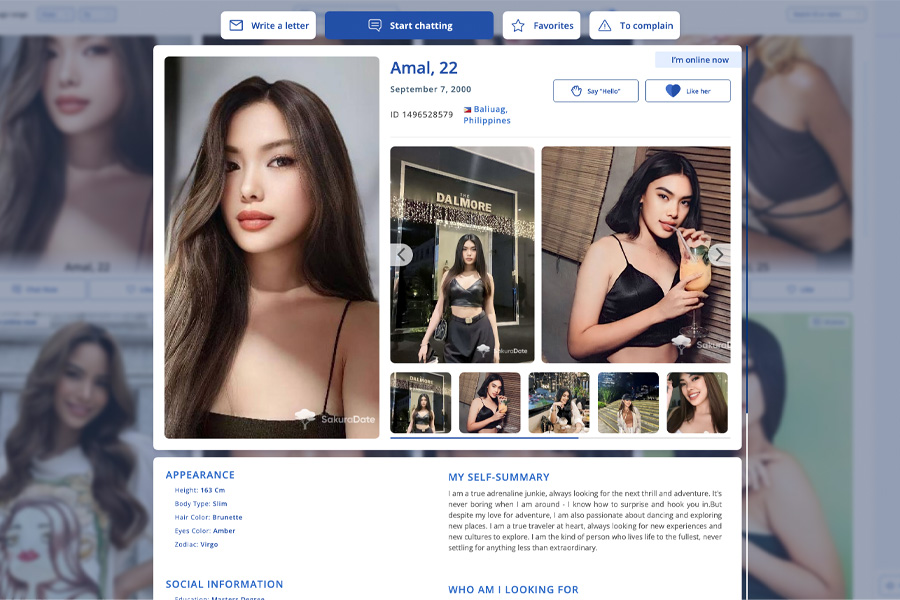Click the envelope icon on Write a letter

(236, 25)
